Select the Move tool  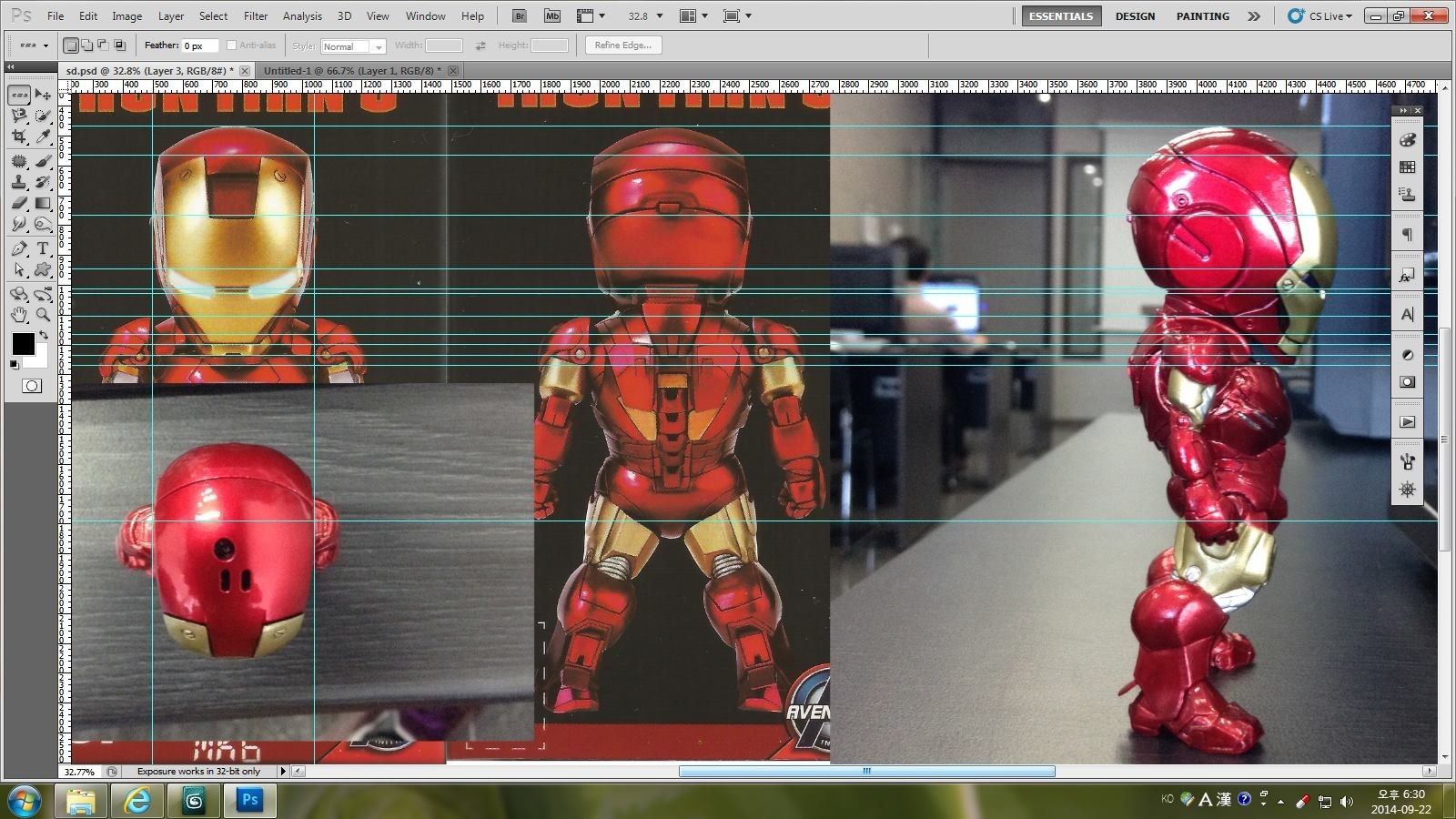coord(43,95)
